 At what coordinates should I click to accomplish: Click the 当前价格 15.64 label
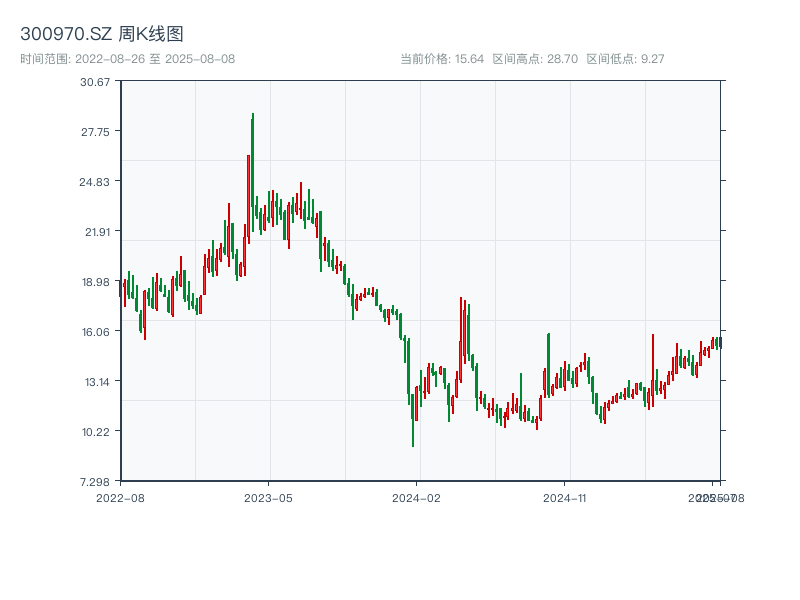coord(442,59)
